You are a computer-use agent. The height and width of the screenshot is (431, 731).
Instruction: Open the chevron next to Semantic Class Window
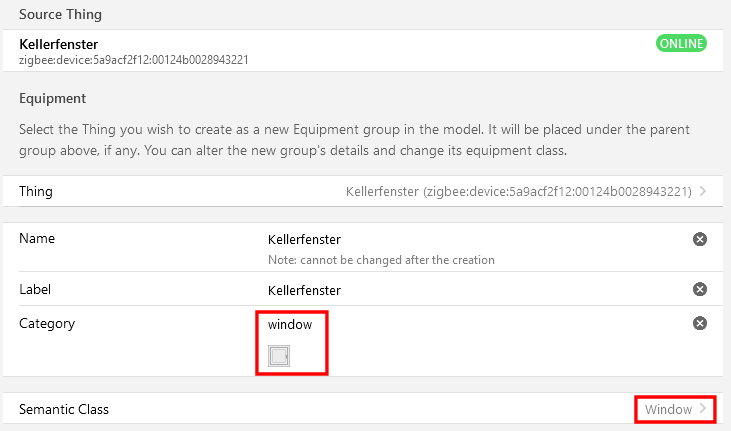point(703,409)
